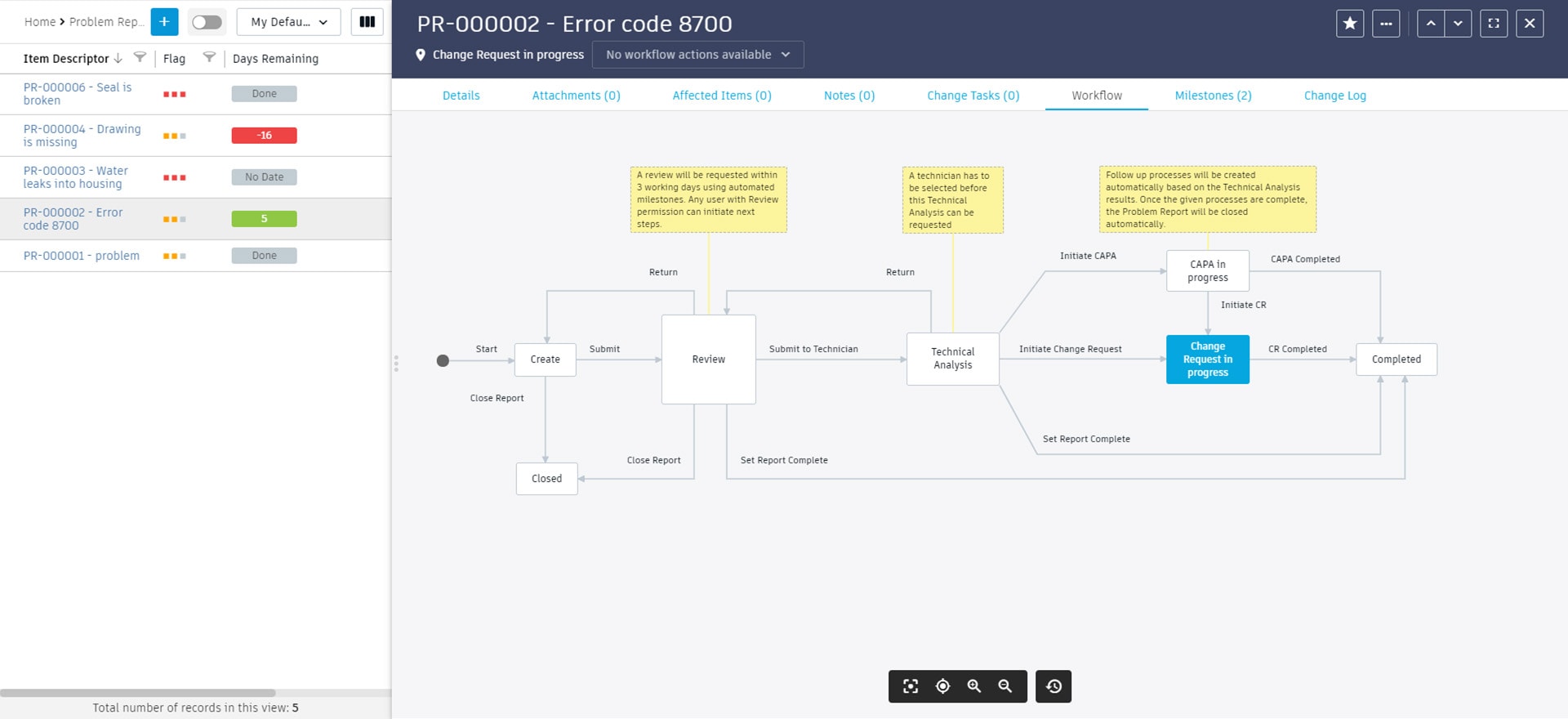The height and width of the screenshot is (719, 1568).
Task: Open the My Default view dropdown
Action: pos(289,22)
